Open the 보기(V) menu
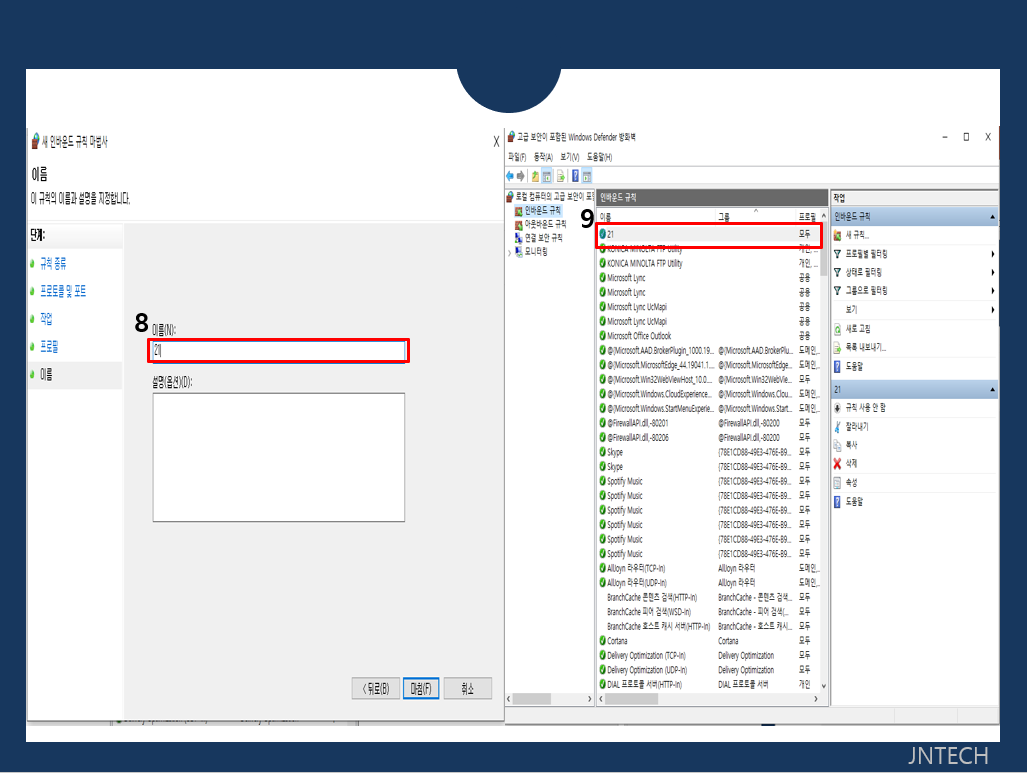Image resolution: width=1027 pixels, height=773 pixels. point(570,157)
